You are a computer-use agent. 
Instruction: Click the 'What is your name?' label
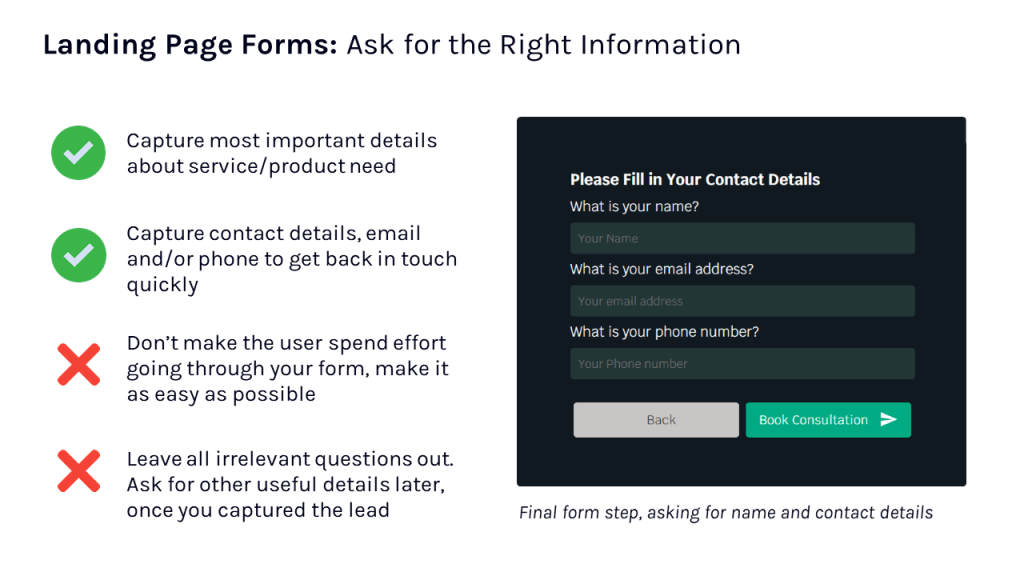[x=634, y=207]
